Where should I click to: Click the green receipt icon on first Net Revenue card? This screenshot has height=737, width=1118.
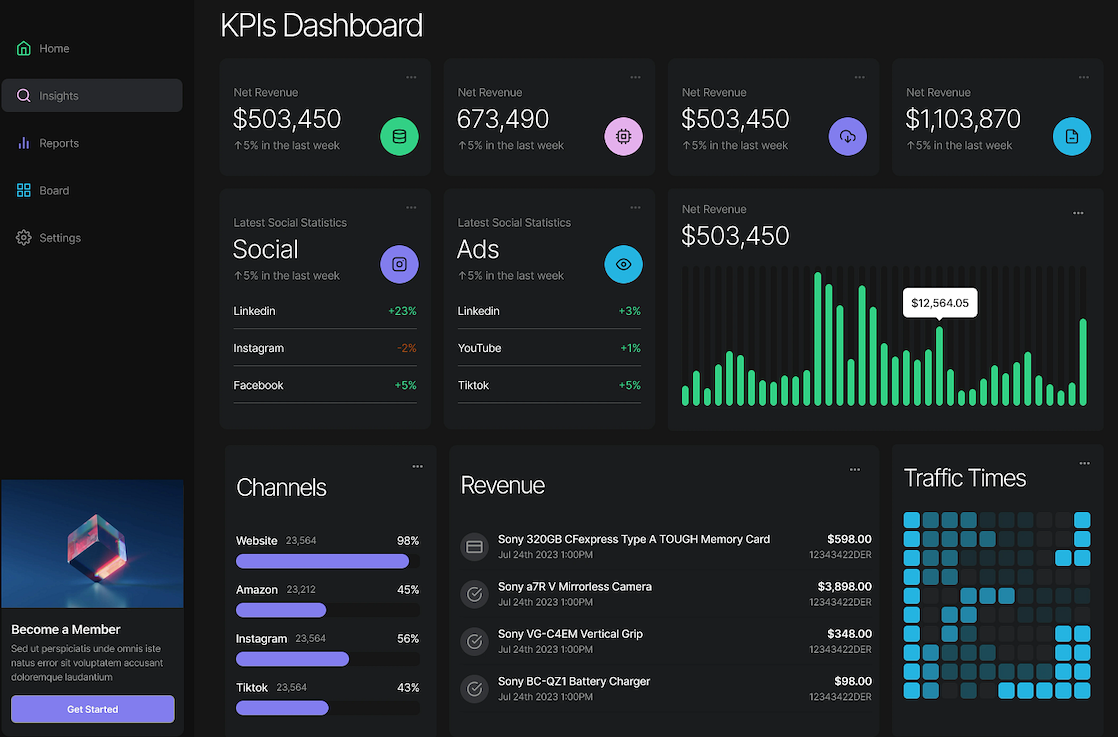point(399,136)
